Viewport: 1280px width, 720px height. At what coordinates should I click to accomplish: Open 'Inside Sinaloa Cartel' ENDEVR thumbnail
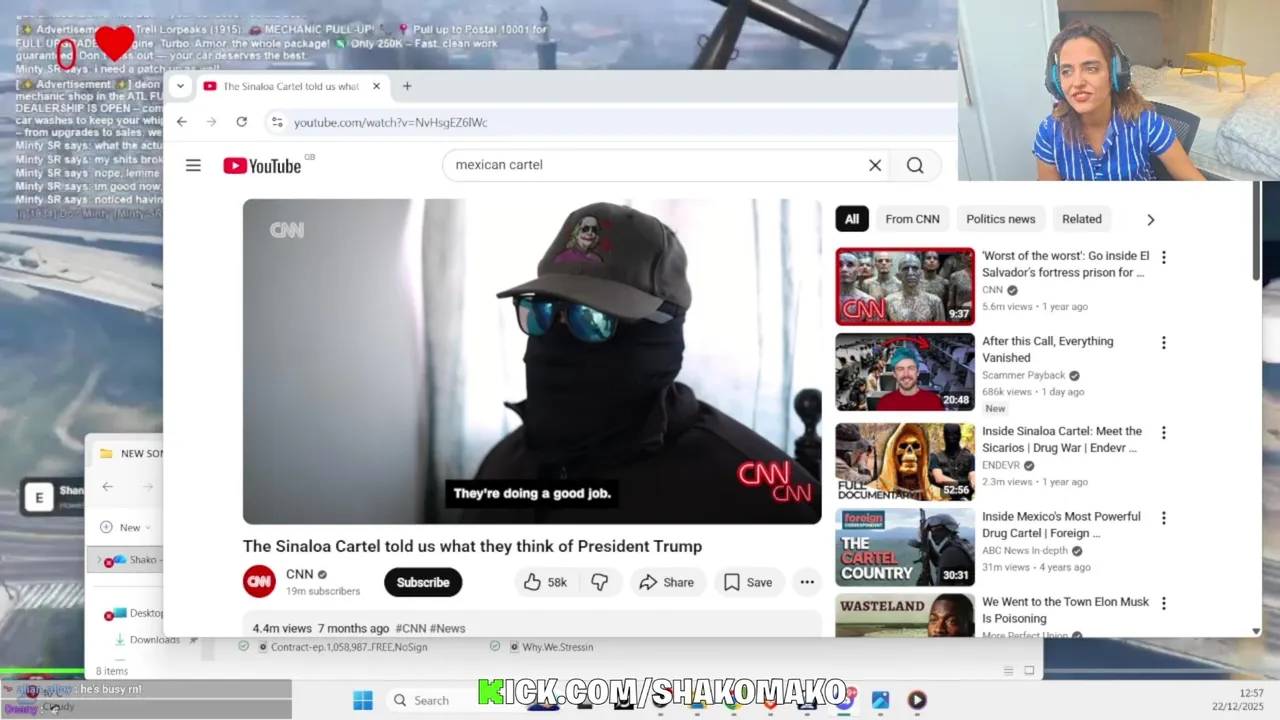(x=905, y=461)
